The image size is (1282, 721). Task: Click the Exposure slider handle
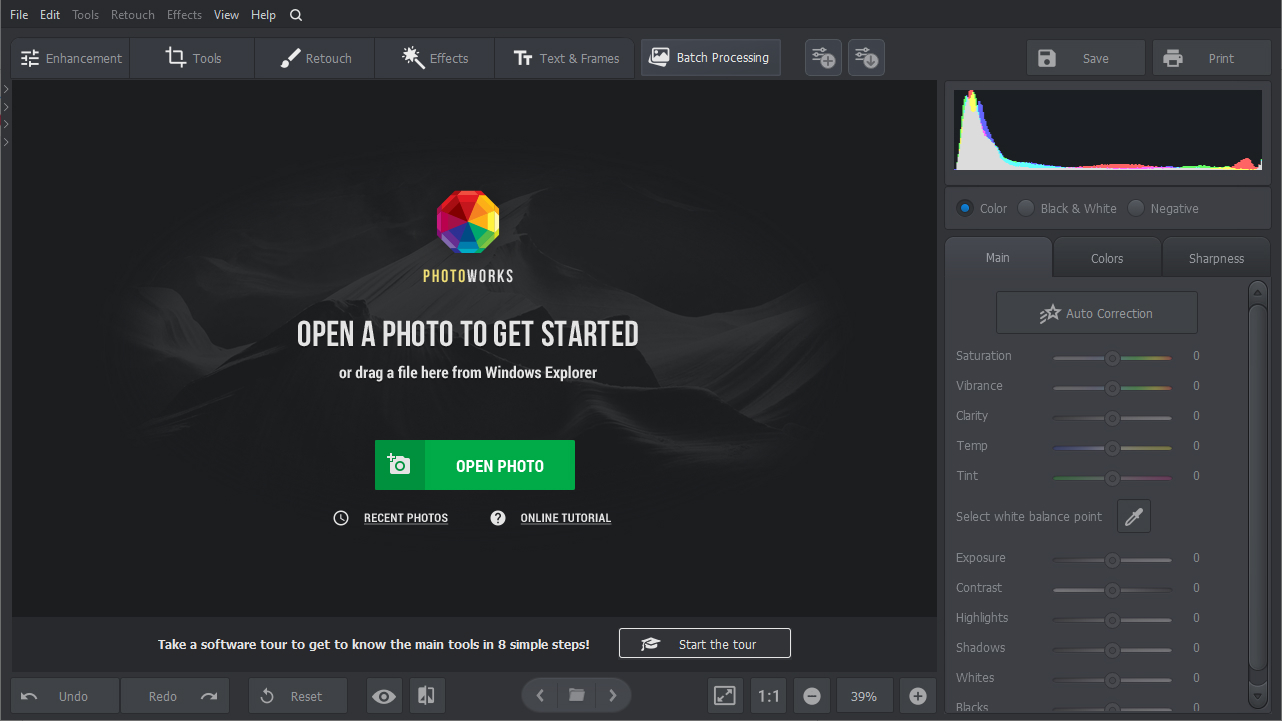coord(1112,560)
